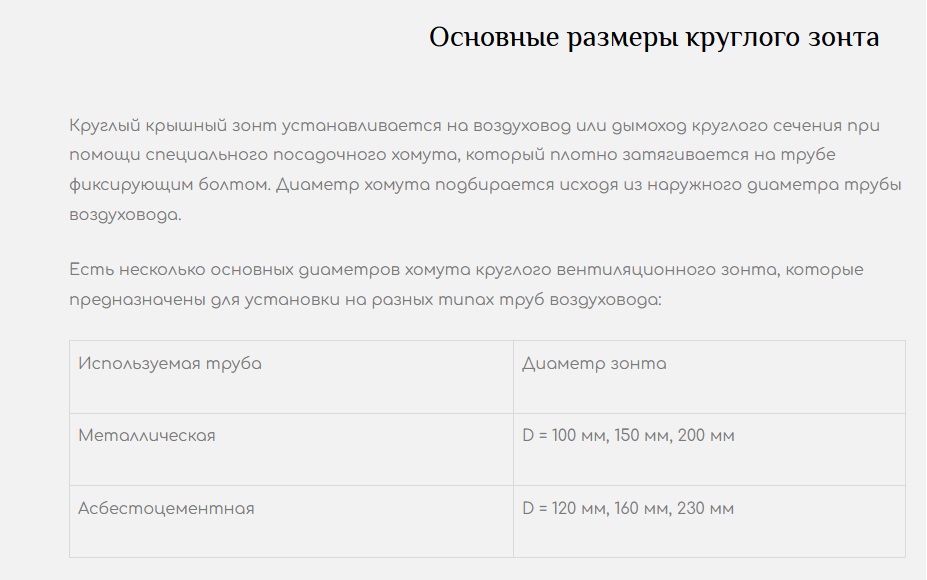Click the word "сечения" in the first paragraph
Screen dimensions: 927x580
pos(797,127)
